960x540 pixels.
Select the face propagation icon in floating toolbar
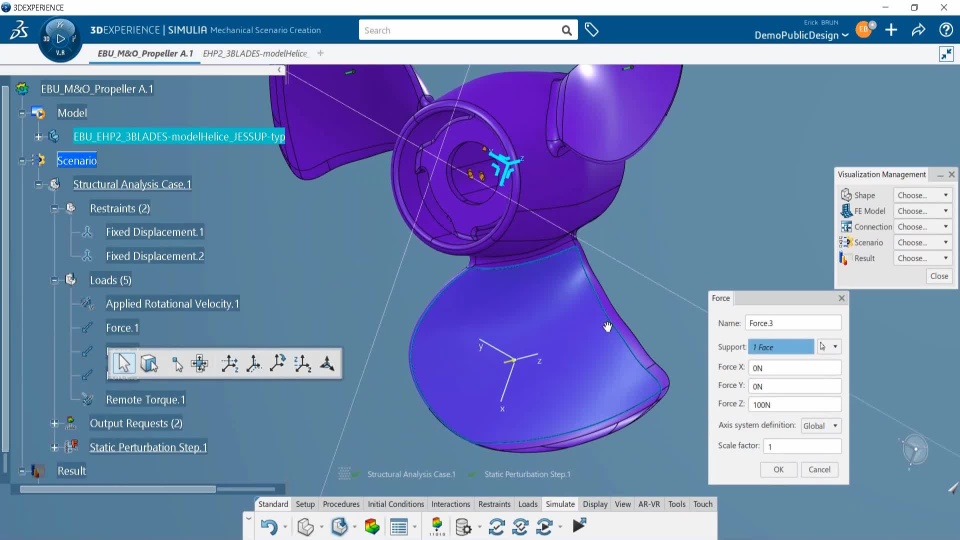[200, 364]
